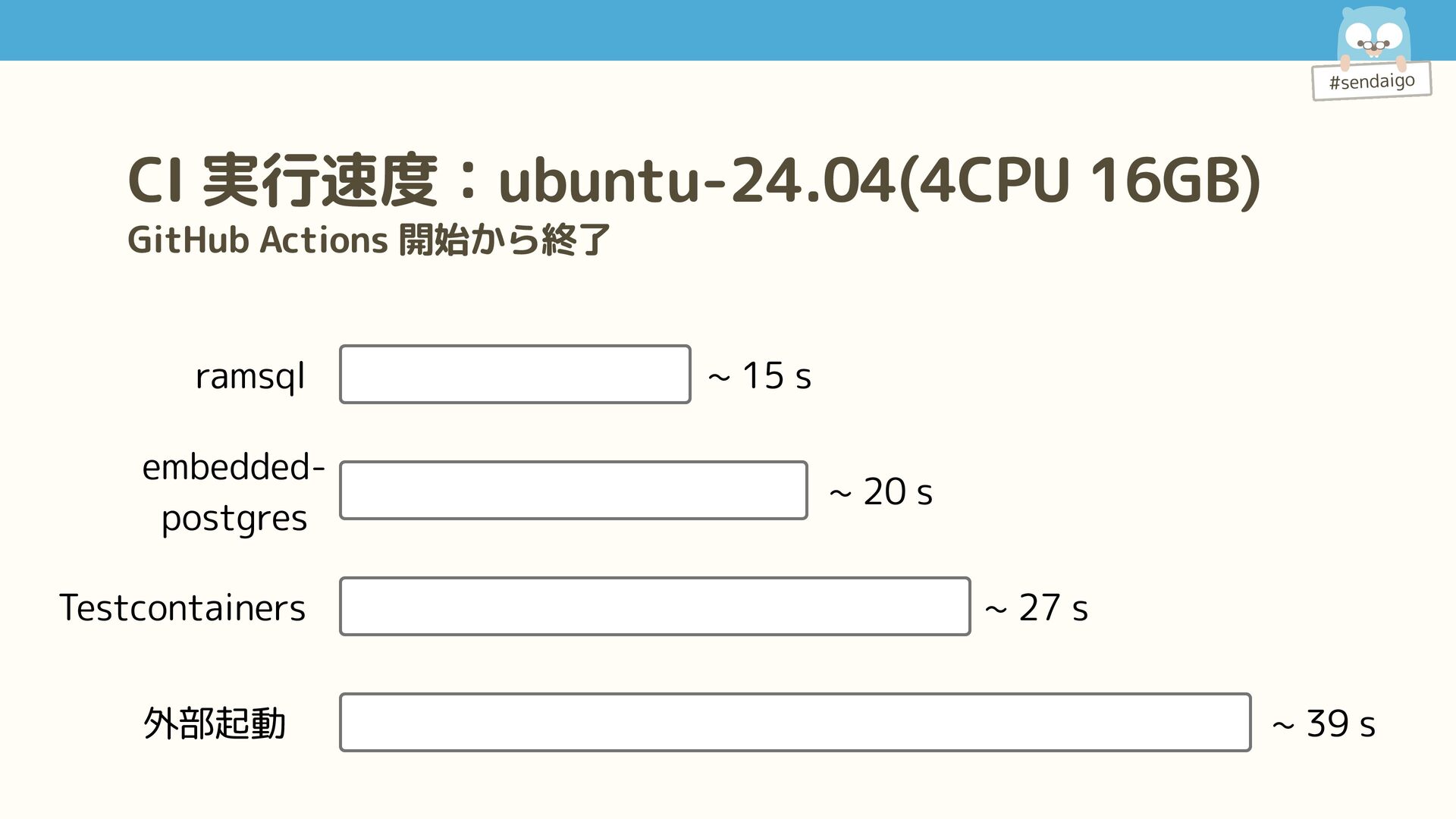Screen dimensions: 1456x819
Task: Click the embedded-postgres bar
Action: click(573, 491)
